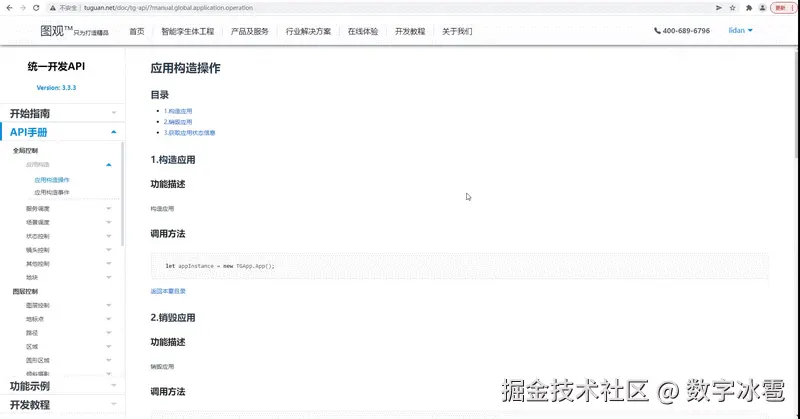Open the browser extensions puzzle icon
800x419 pixels.
[748, 8]
